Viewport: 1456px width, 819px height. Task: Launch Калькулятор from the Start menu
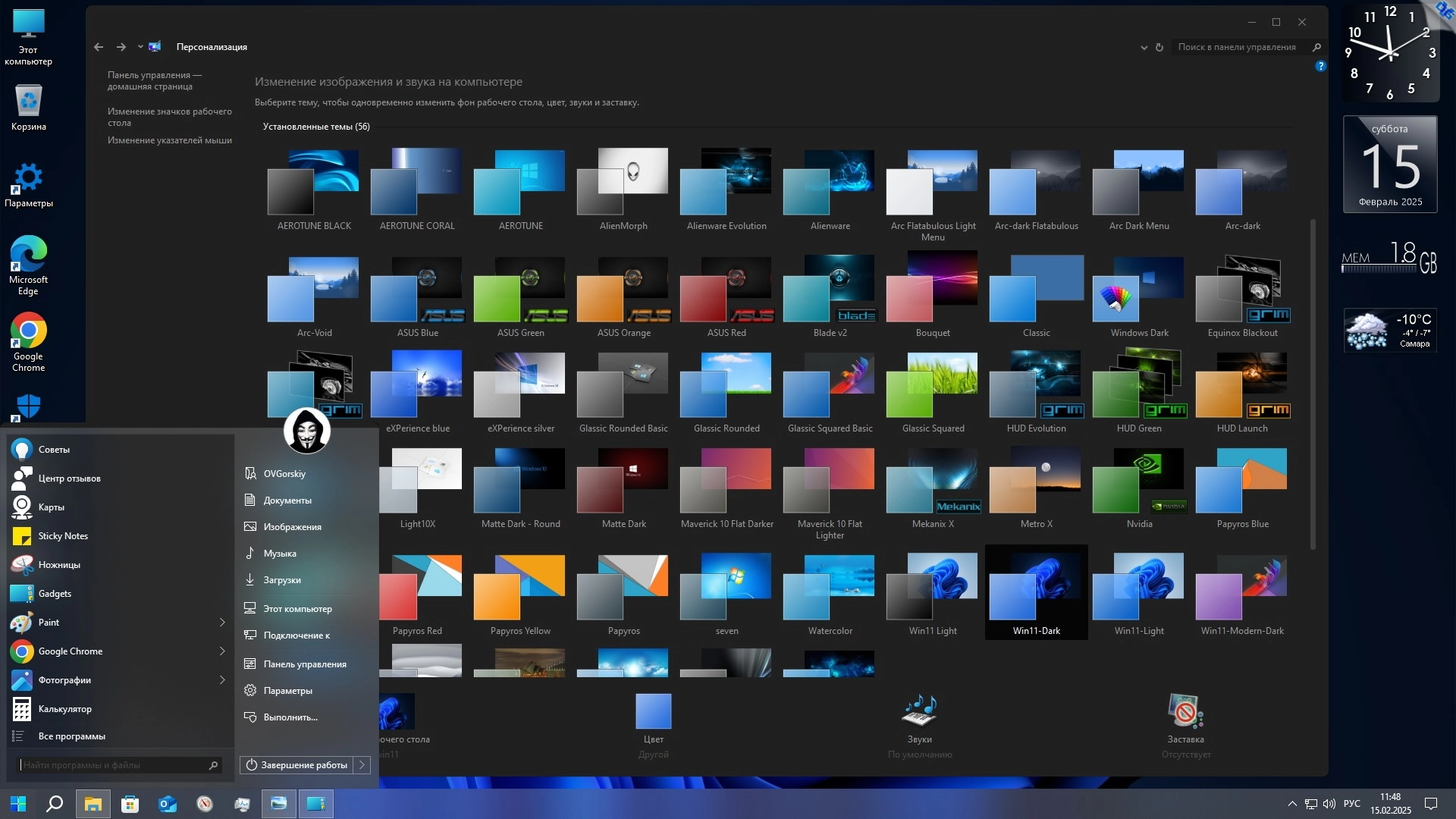[x=64, y=709]
